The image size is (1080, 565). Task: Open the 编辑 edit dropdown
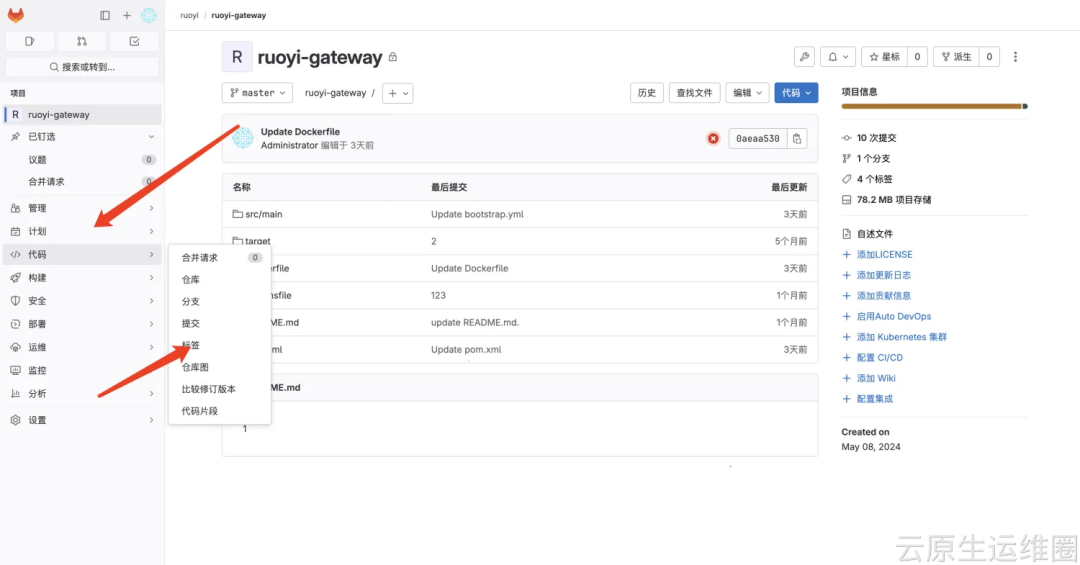click(747, 93)
